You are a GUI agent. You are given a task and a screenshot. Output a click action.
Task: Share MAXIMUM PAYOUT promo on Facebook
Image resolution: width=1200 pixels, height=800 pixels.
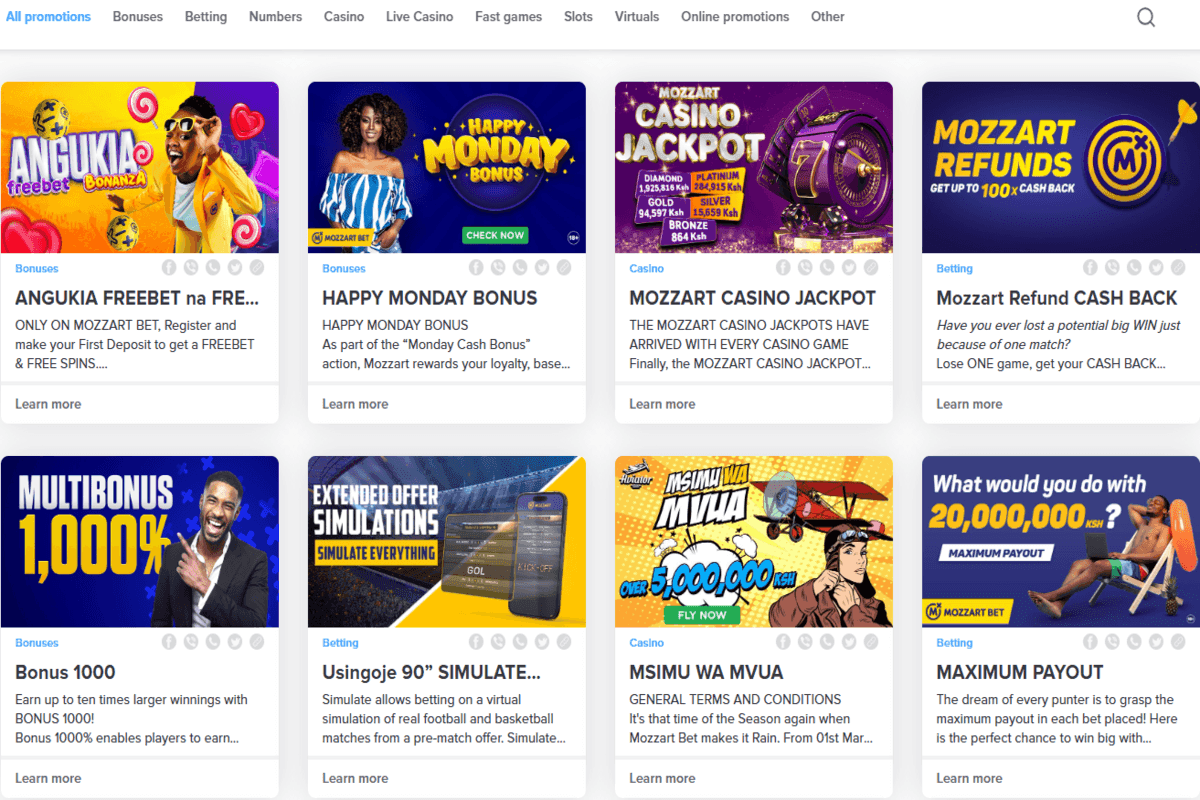(x=1089, y=642)
